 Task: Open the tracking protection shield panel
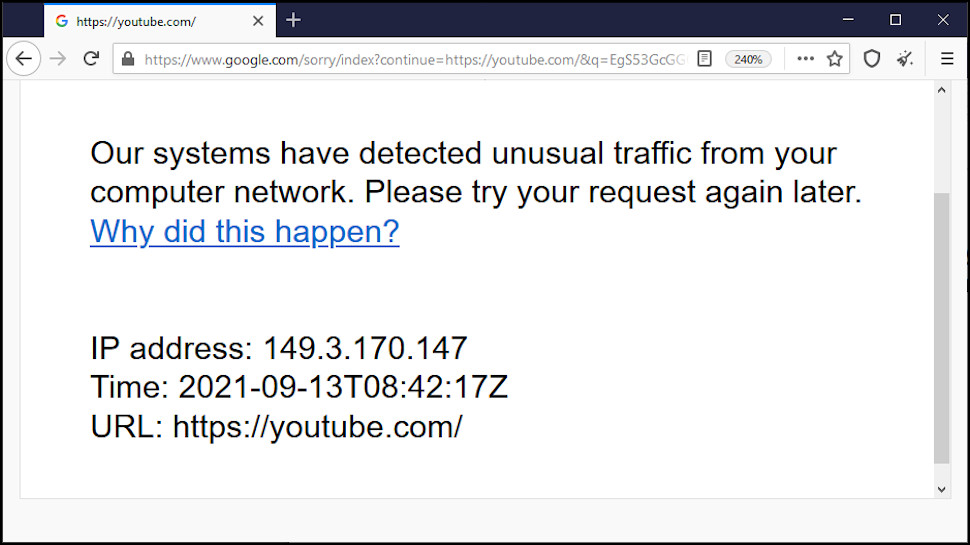click(872, 59)
